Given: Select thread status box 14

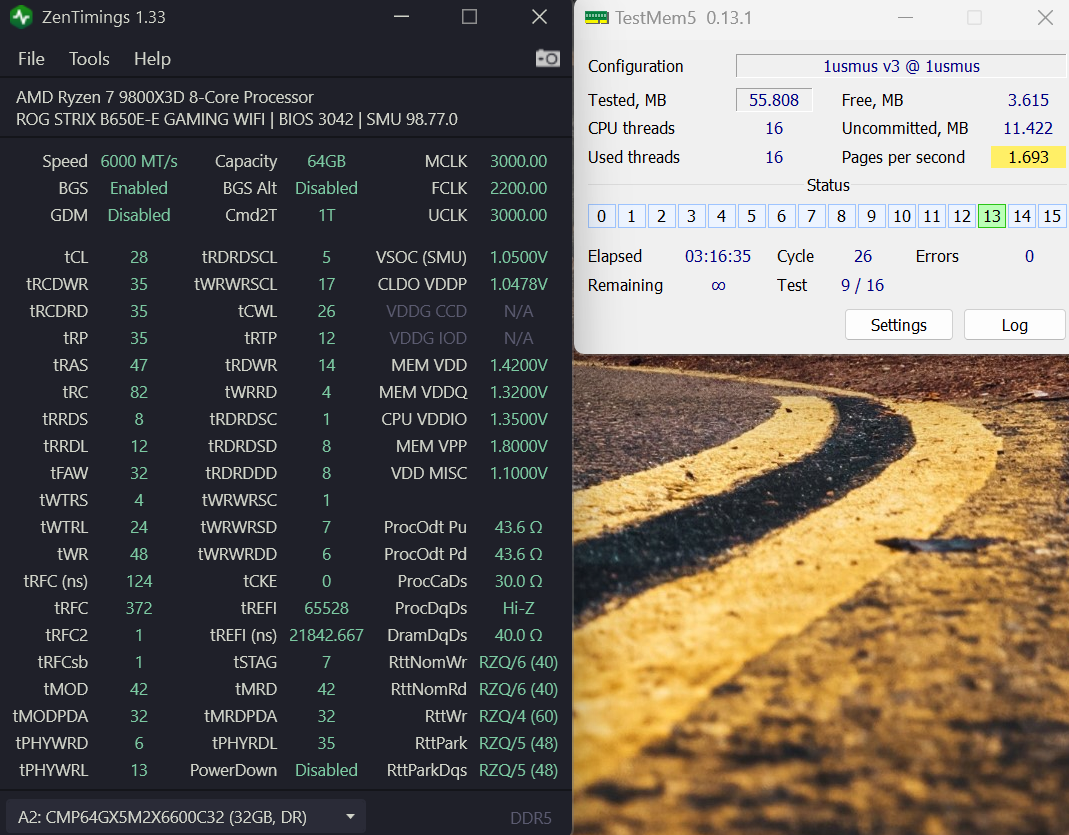Looking at the screenshot, I should [x=1021, y=216].
